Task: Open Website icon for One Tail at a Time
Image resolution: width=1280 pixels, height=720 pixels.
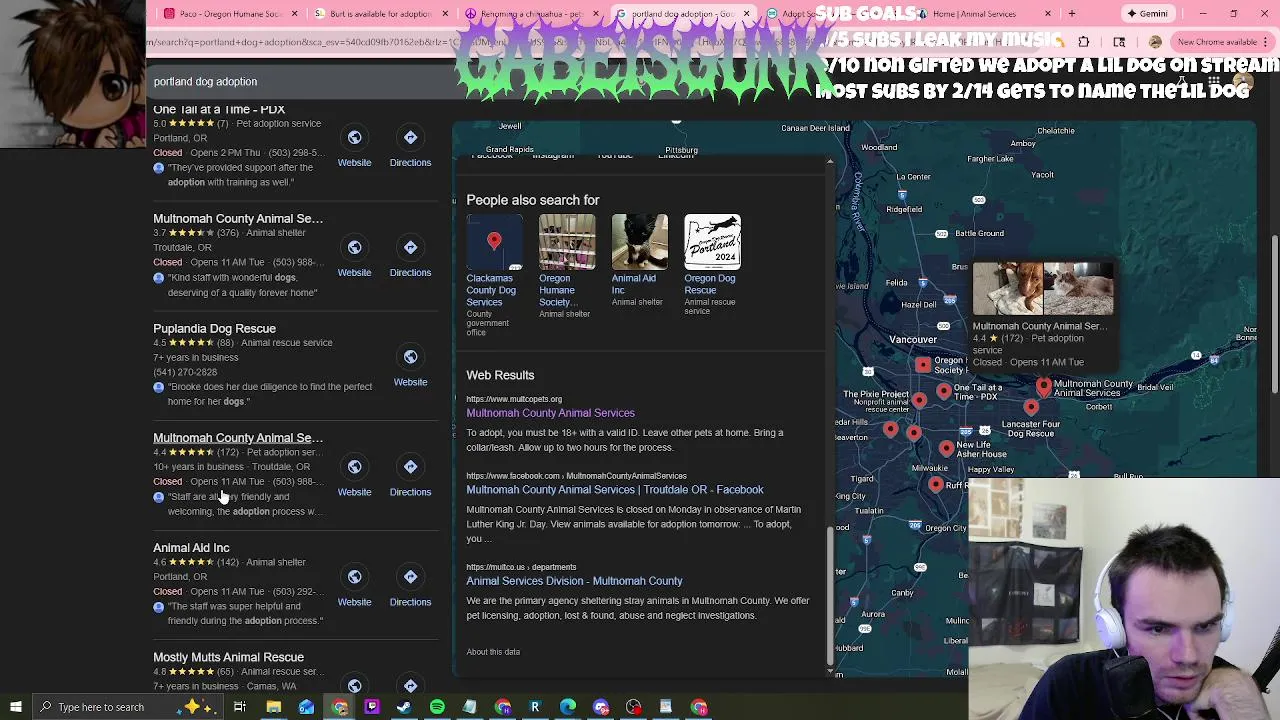Action: point(354,137)
